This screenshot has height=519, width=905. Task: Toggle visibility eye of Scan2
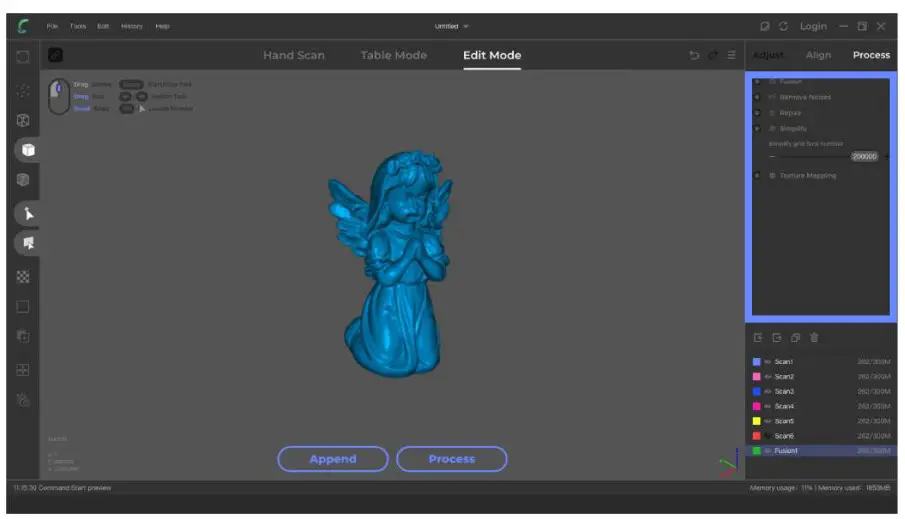coord(768,376)
